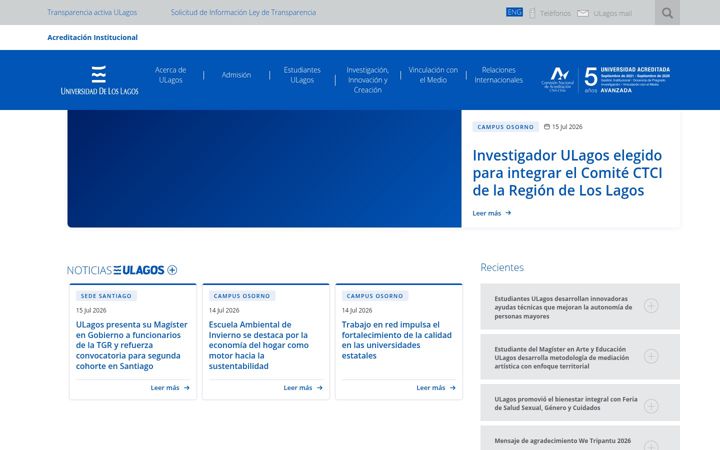Click the Leer más arrow on Trabajo en red card
Screen dimensions: 720x450
click(453, 388)
